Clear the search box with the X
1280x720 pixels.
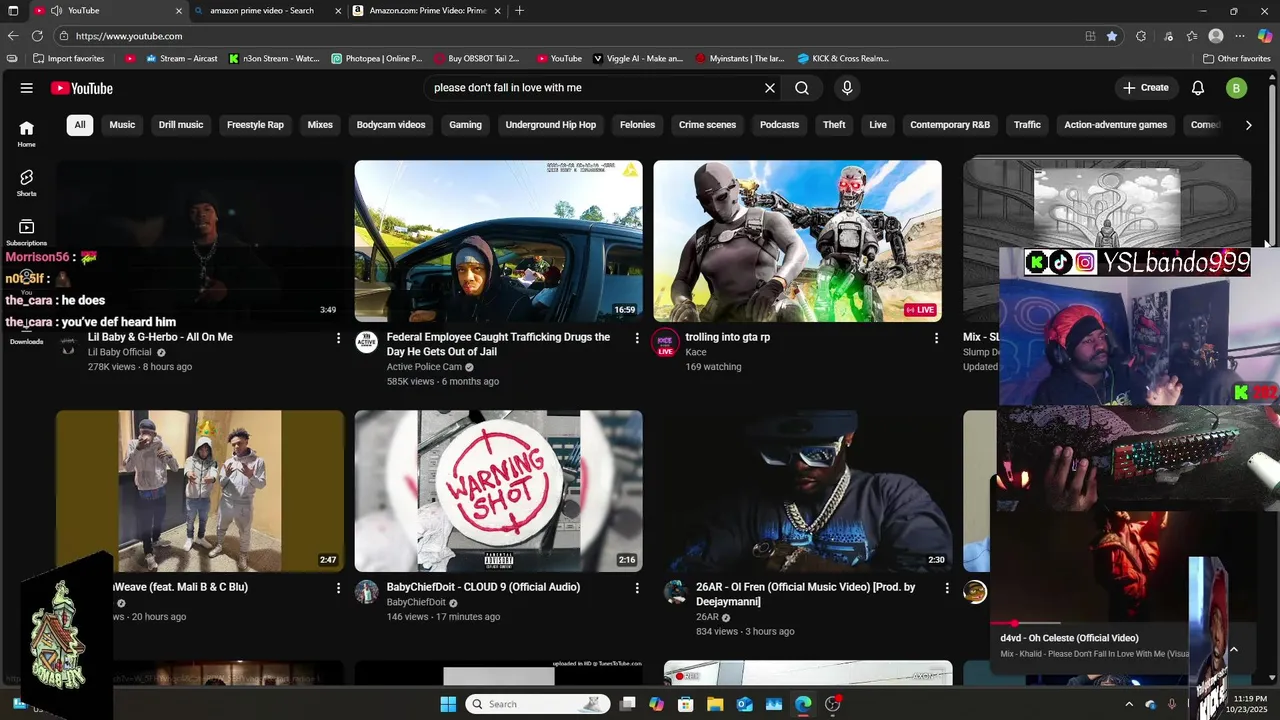pyautogui.click(x=770, y=88)
